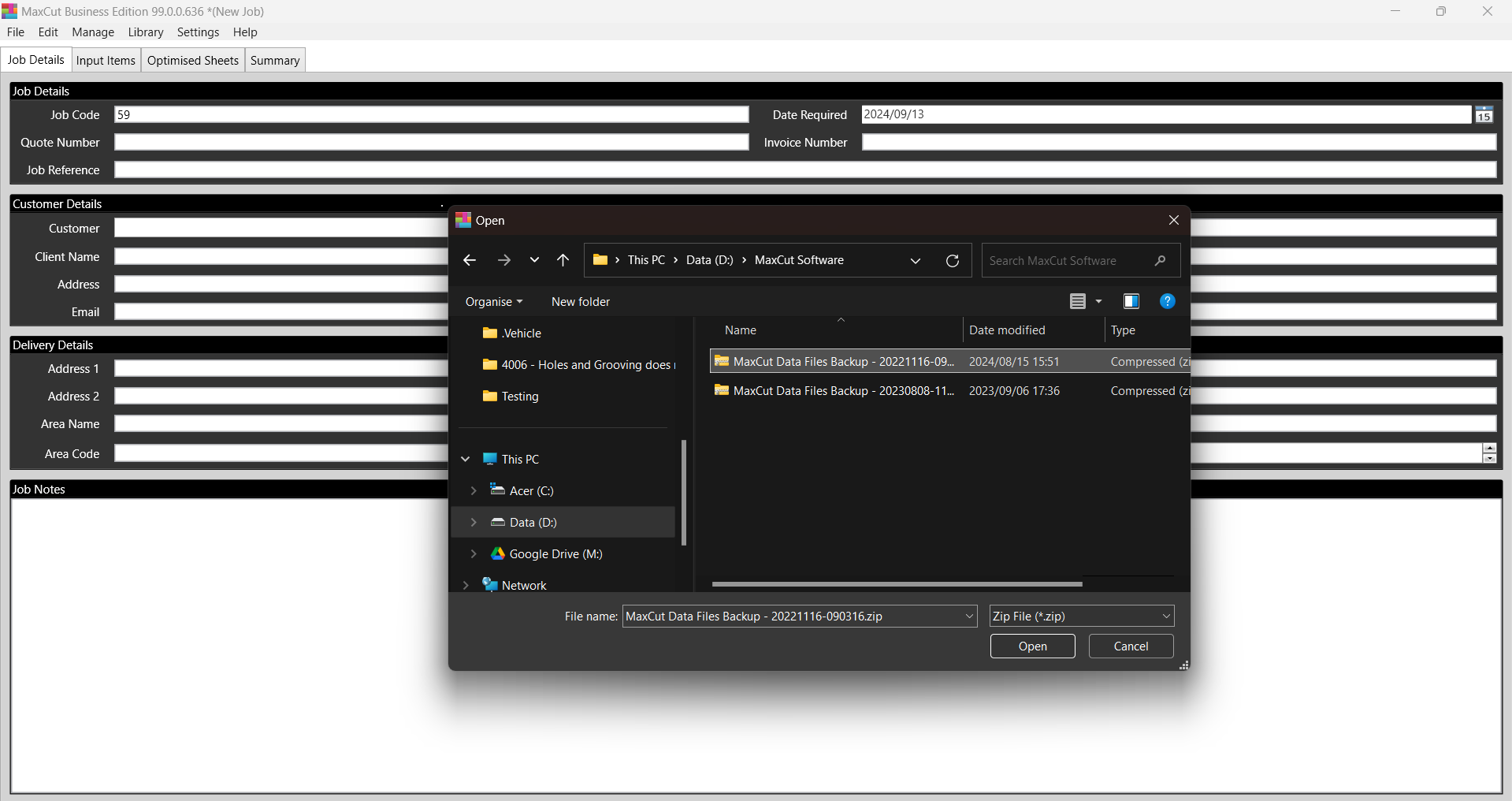The height and width of the screenshot is (801, 1512).
Task: Expand the File name history dropdown
Action: [x=969, y=617]
